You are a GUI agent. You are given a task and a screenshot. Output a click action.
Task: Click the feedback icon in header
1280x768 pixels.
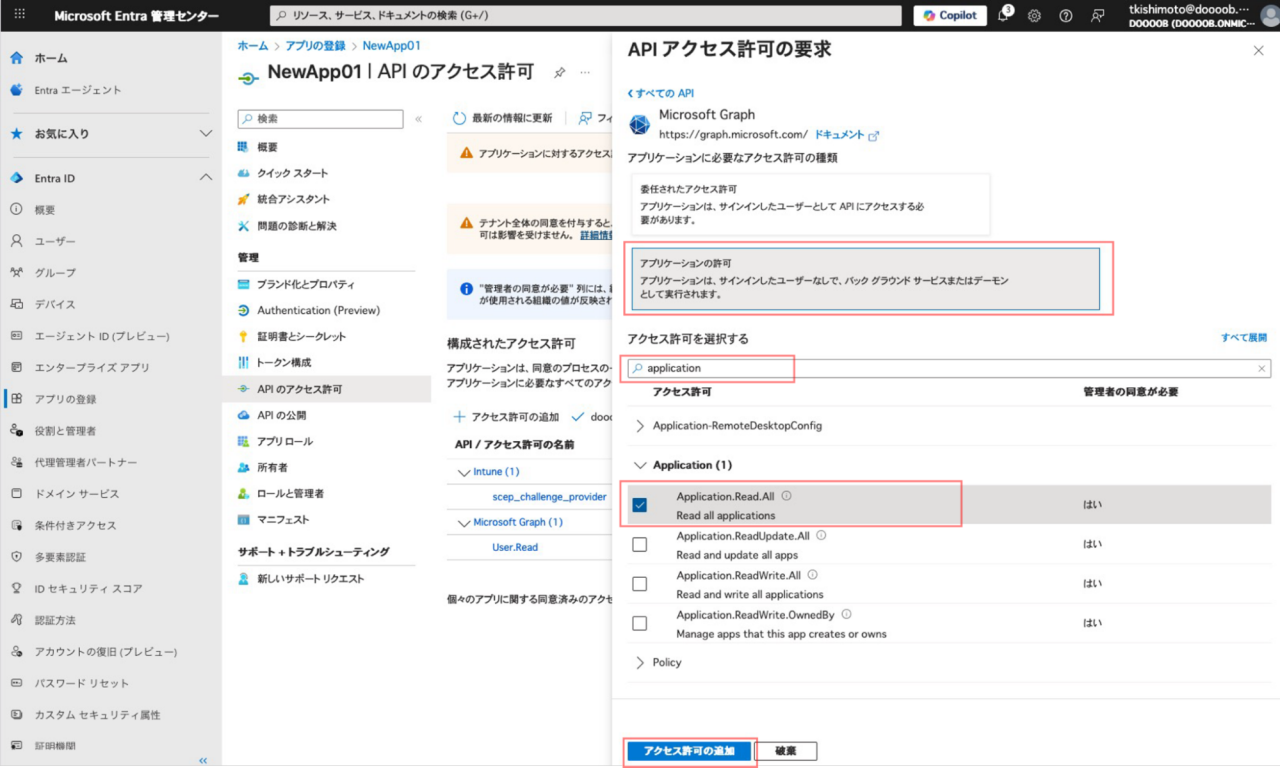1098,16
